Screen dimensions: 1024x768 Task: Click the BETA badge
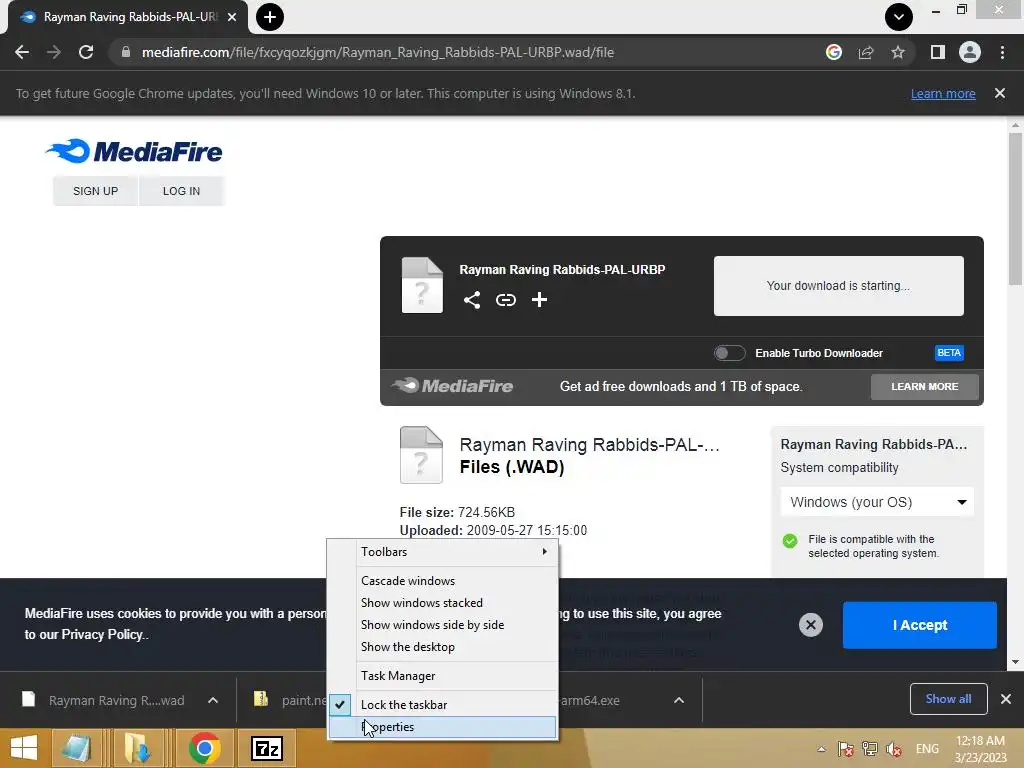(x=949, y=353)
